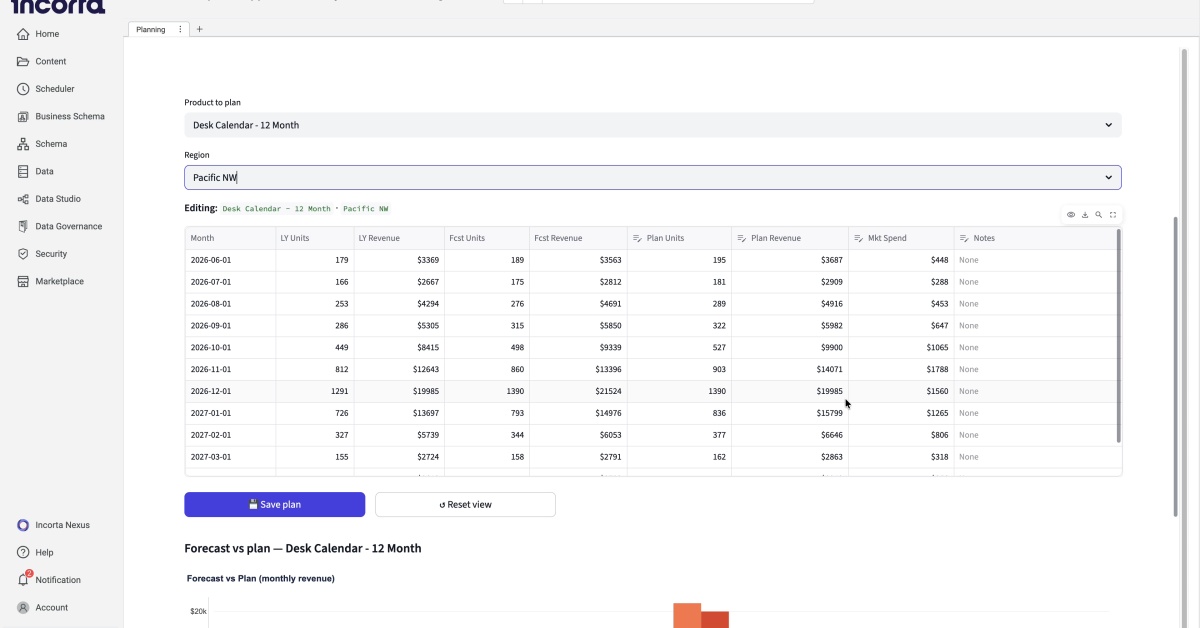This screenshot has width=1200, height=628.
Task: Sort by the Month column header
Action: 229,238
